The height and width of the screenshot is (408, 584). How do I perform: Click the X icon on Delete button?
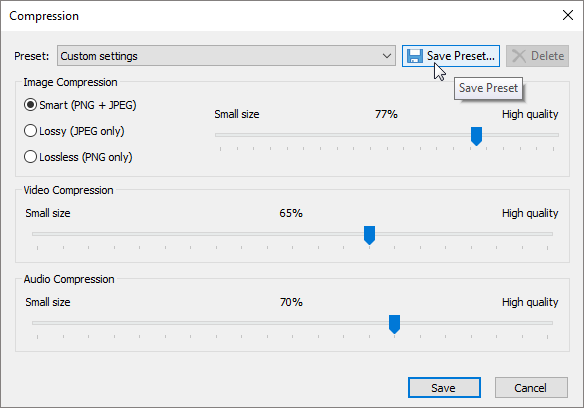519,56
